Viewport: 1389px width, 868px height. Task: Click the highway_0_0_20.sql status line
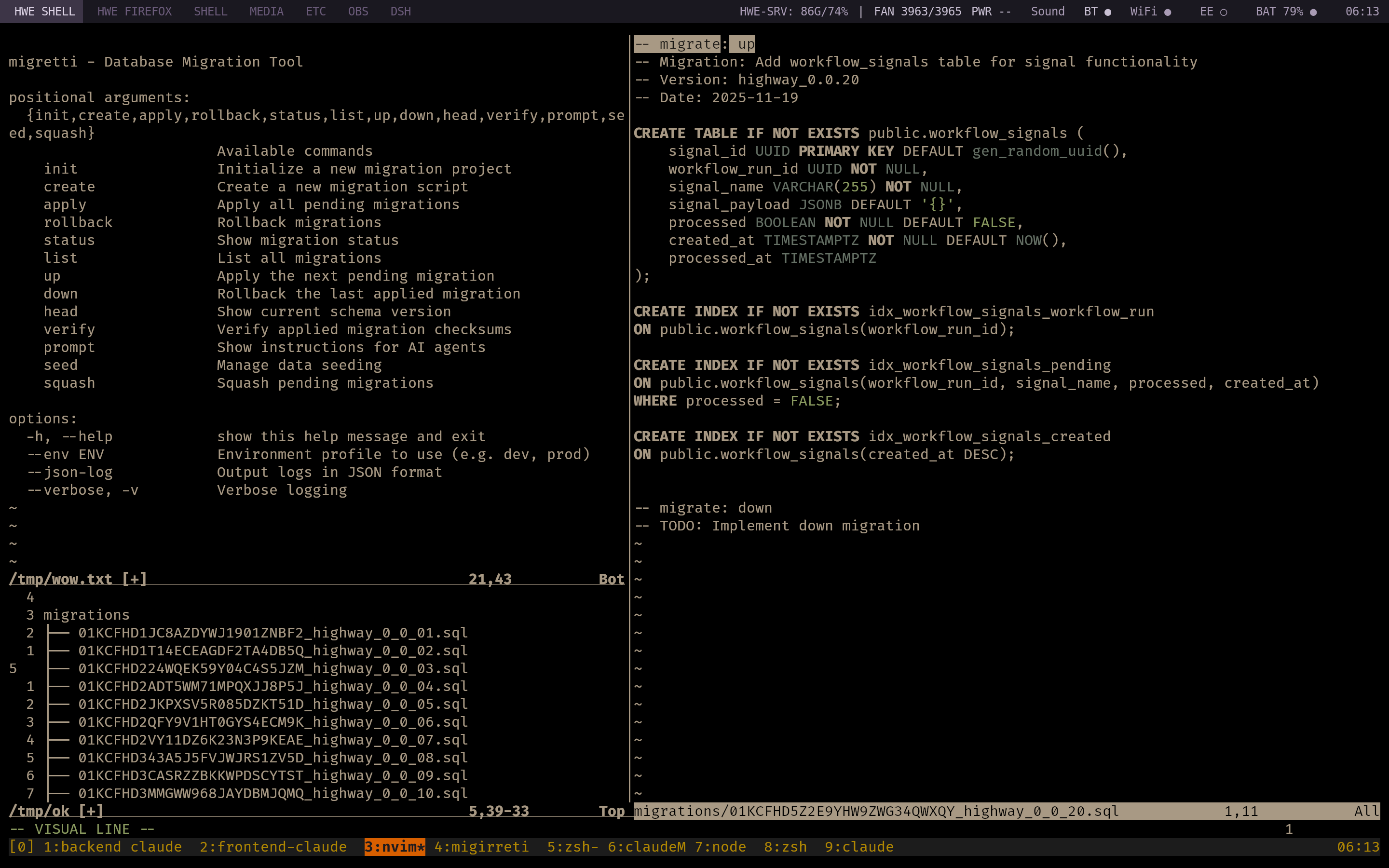[x=876, y=811]
